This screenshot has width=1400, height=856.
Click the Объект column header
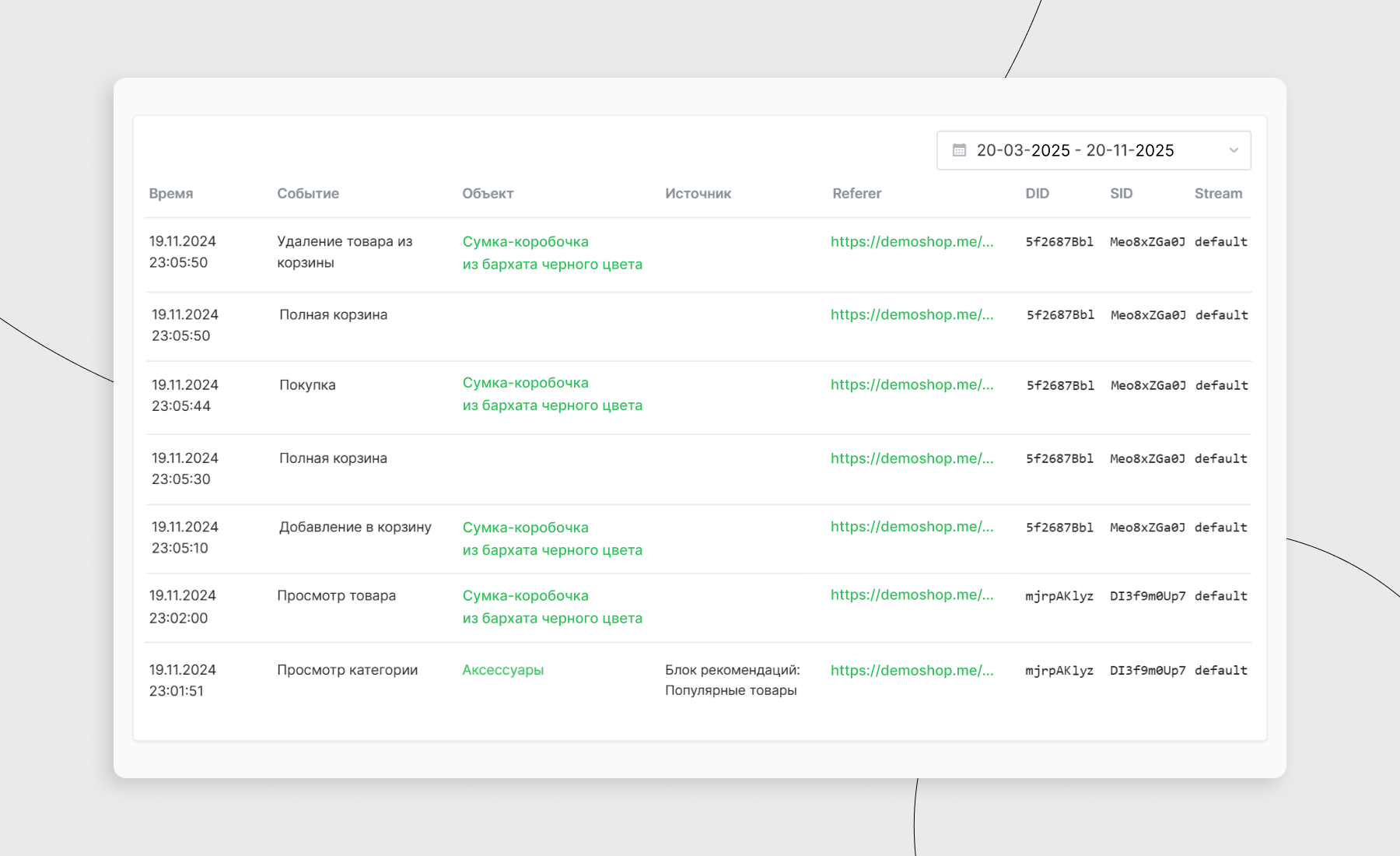pos(488,194)
